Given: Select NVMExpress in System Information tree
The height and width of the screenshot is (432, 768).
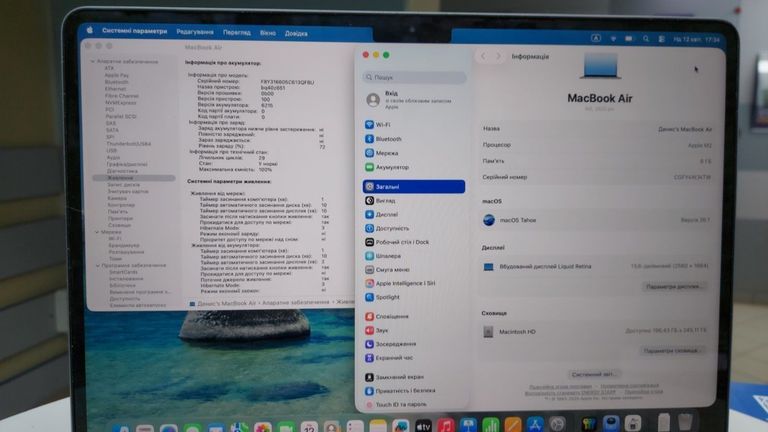Looking at the screenshot, I should coord(120,103).
